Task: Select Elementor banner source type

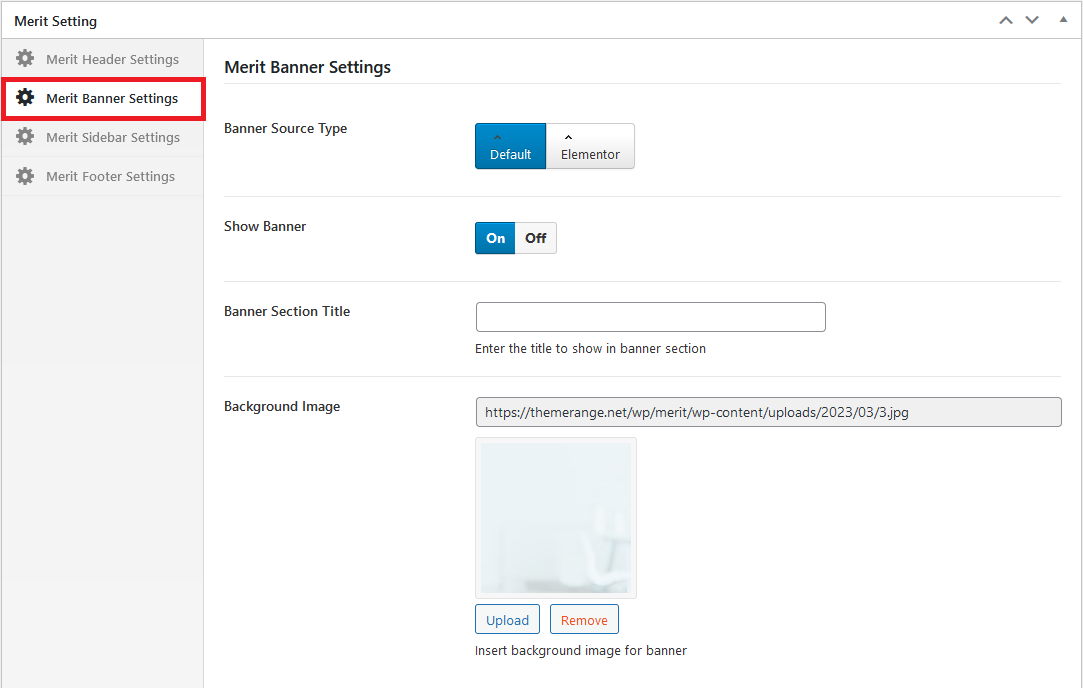Action: [x=590, y=146]
